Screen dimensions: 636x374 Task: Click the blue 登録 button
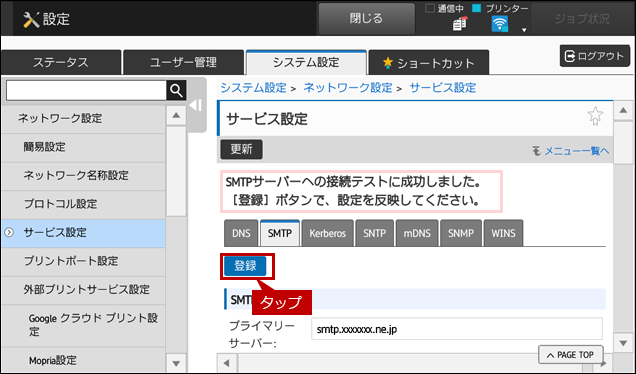click(245, 266)
